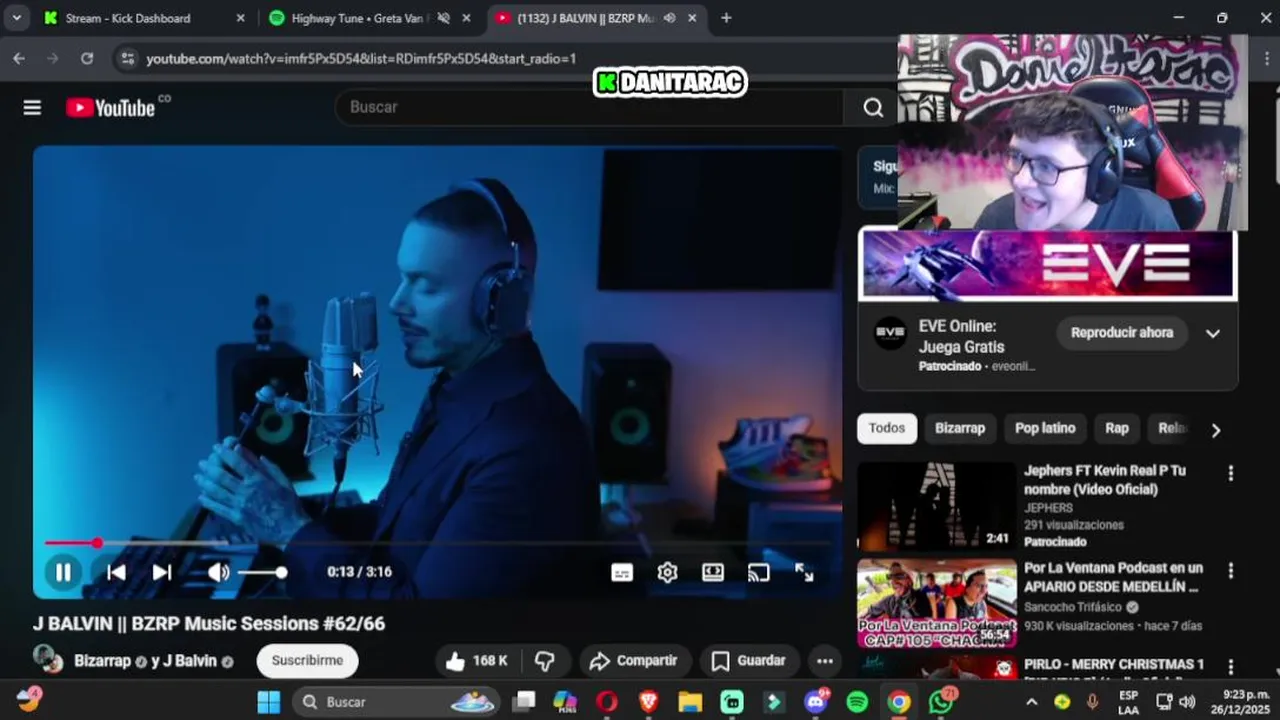The width and height of the screenshot is (1280, 720).
Task: Switch to theater mode view
Action: [713, 572]
